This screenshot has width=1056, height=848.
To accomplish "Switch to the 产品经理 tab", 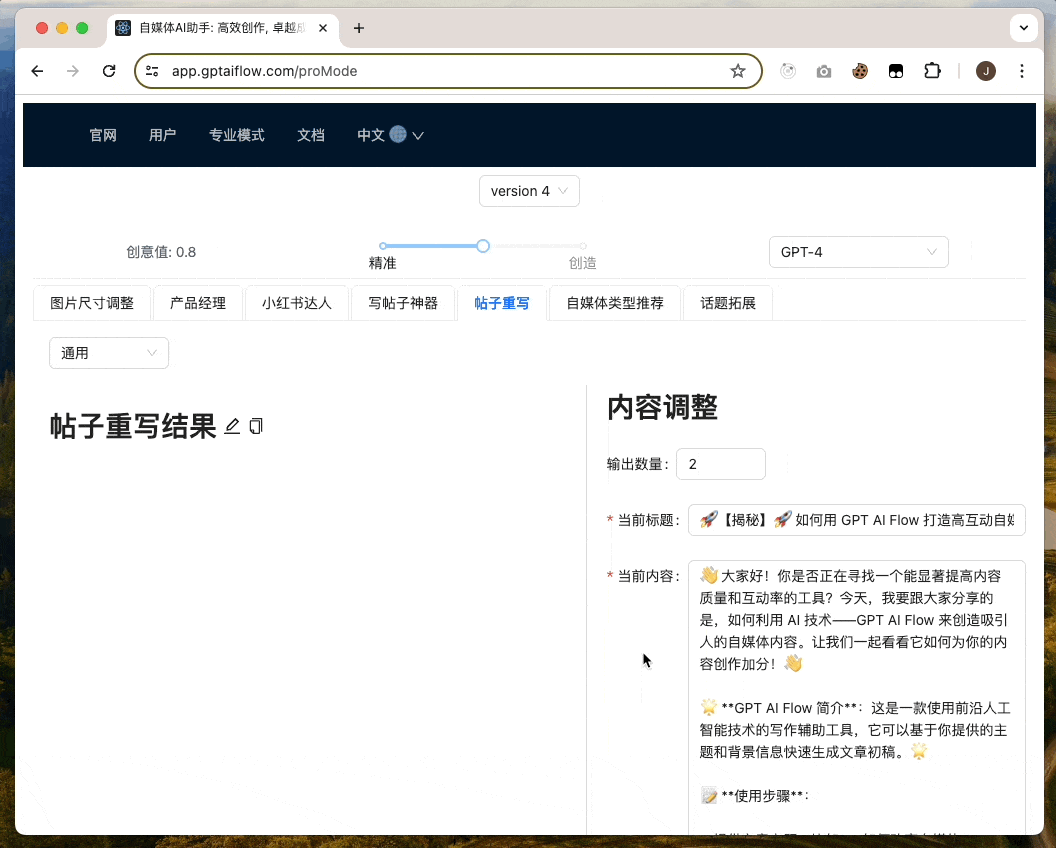I will coord(198,303).
